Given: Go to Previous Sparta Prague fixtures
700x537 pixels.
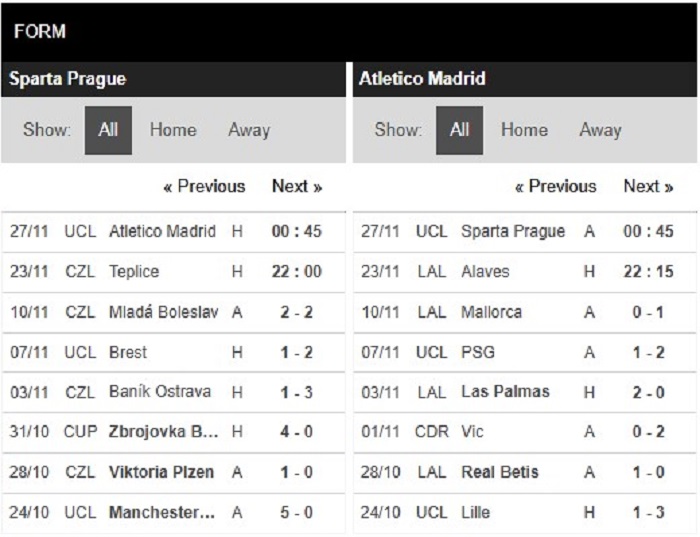Looking at the screenshot, I should 204,186.
